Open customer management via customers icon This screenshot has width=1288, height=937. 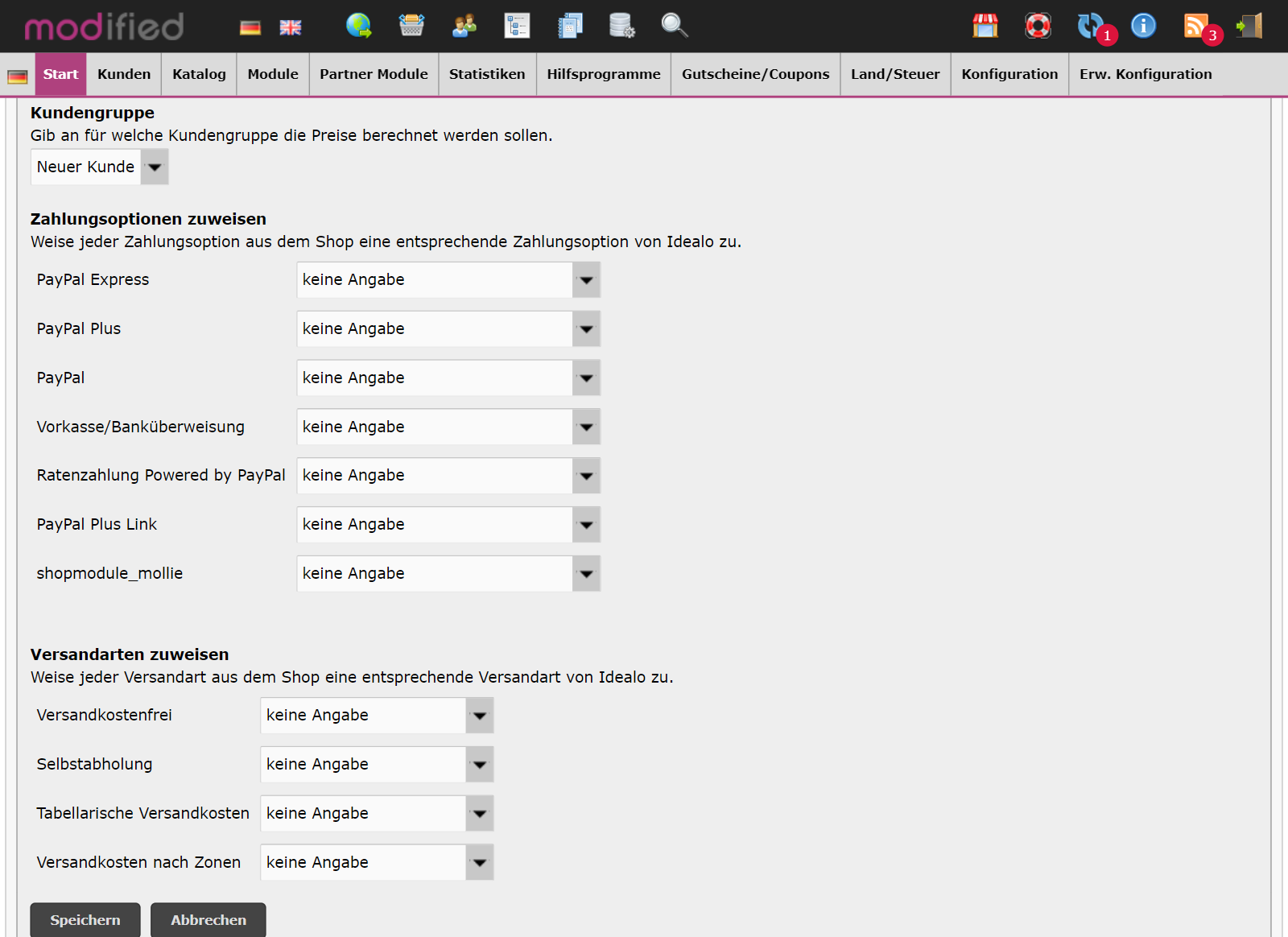[x=464, y=27]
